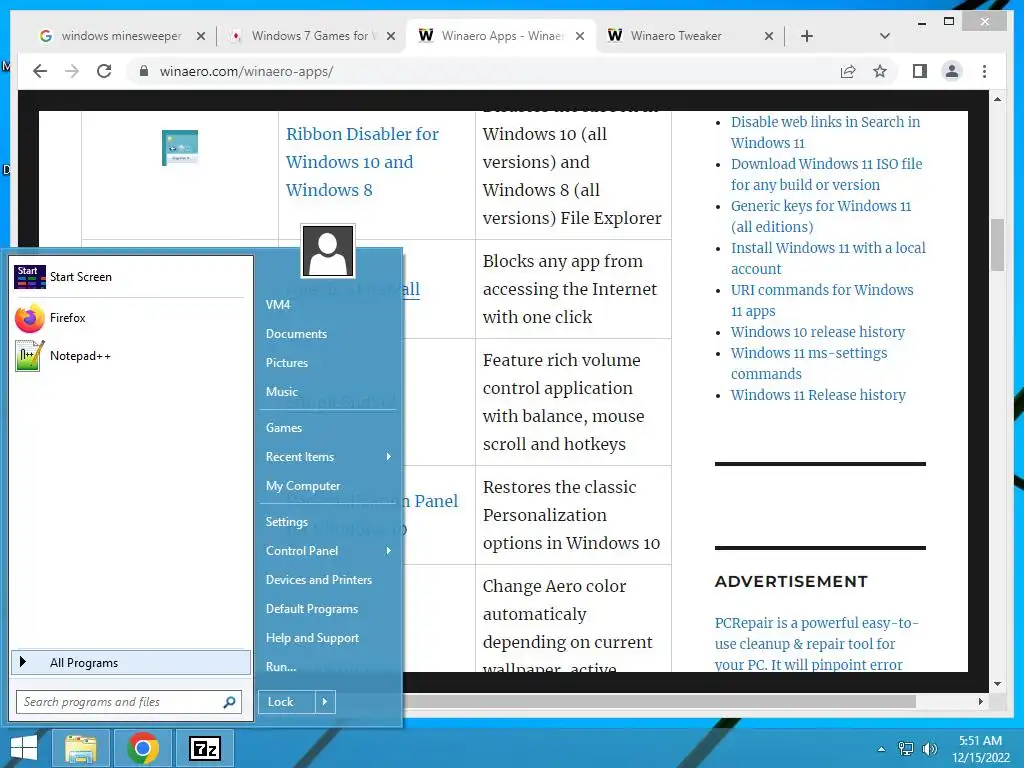Open Pictures from start menu
Screen dimensions: 1024x768
pos(287,362)
